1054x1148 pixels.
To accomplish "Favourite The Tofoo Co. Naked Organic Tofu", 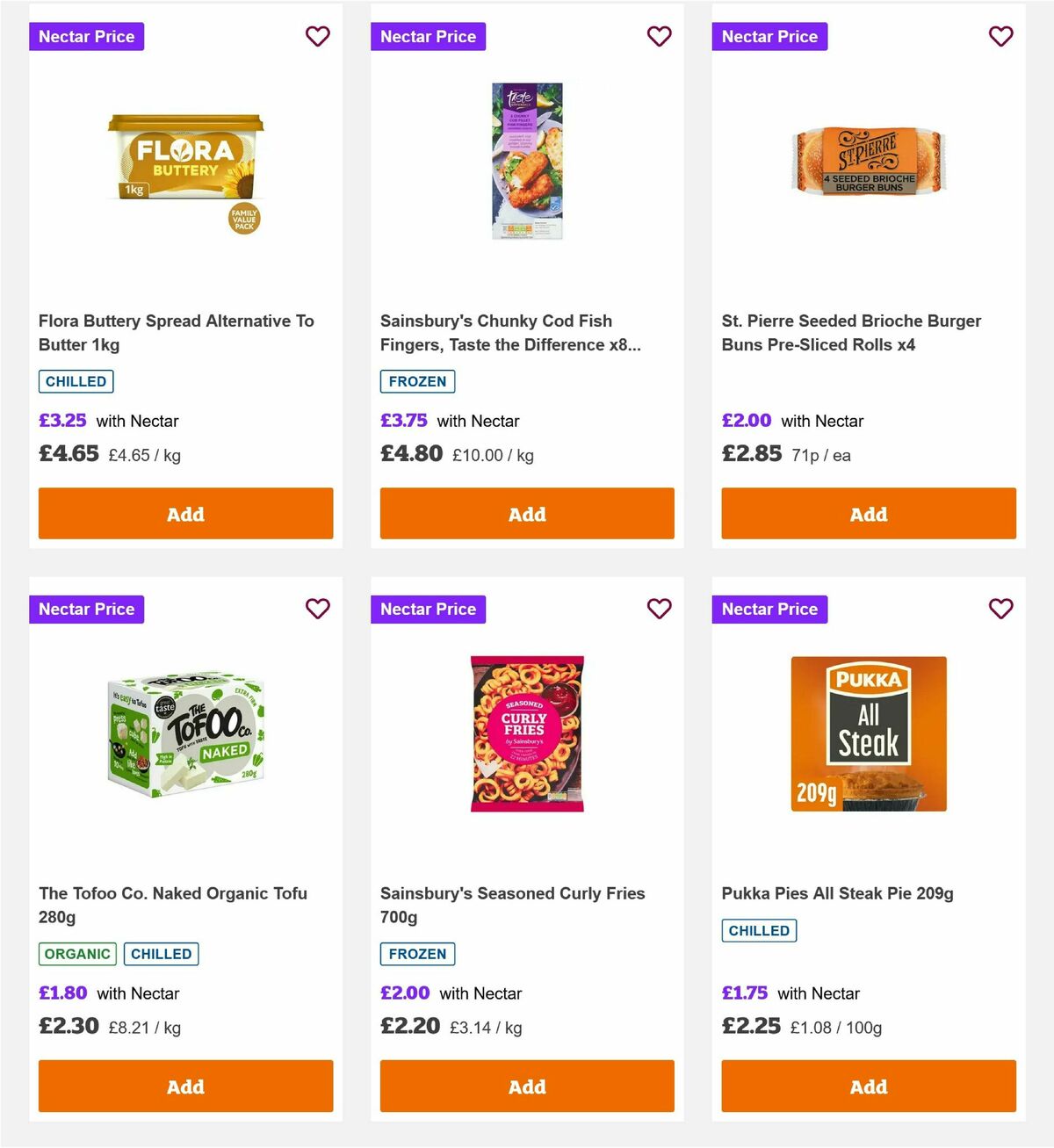I will click(x=317, y=609).
